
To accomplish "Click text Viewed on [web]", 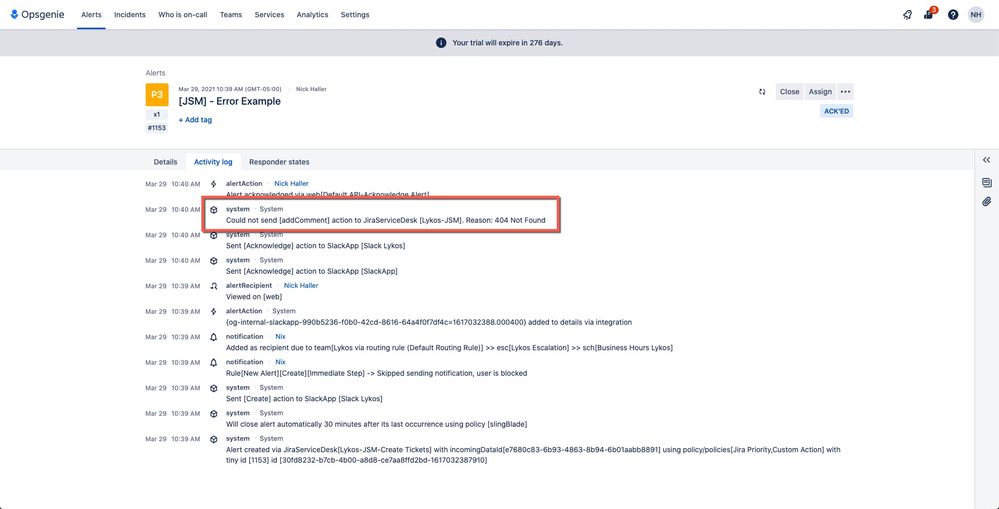I will pyautogui.click(x=254, y=296).
